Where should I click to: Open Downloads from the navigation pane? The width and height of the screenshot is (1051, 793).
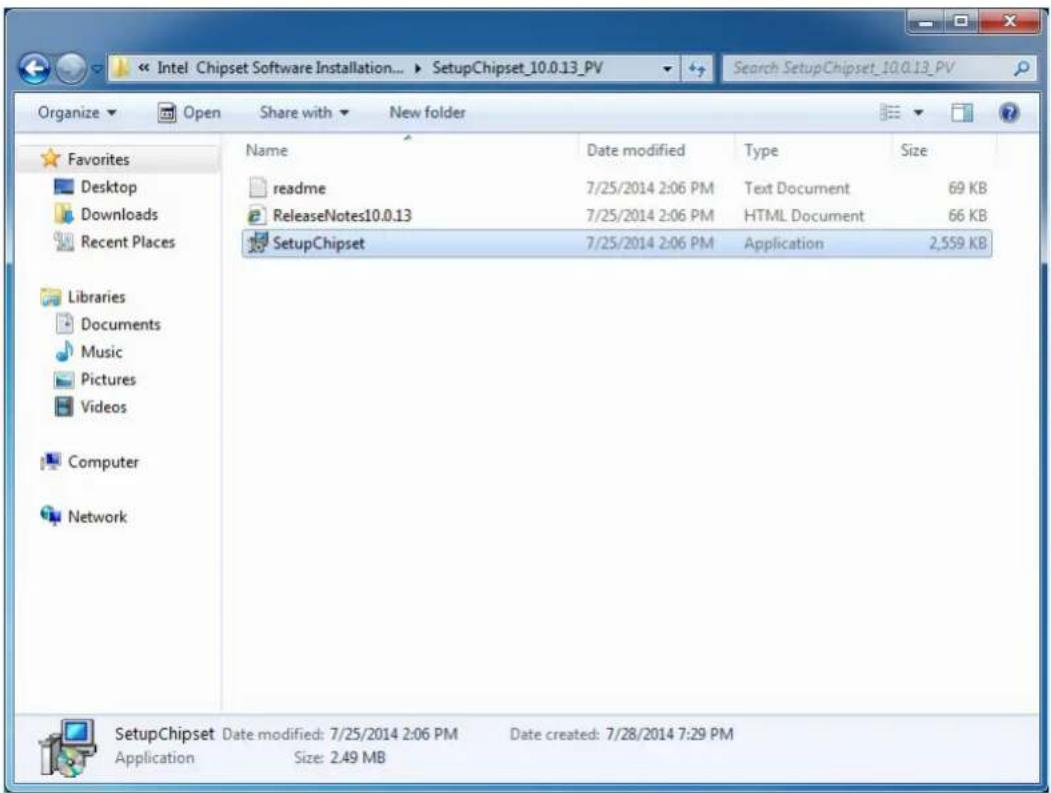[x=119, y=215]
